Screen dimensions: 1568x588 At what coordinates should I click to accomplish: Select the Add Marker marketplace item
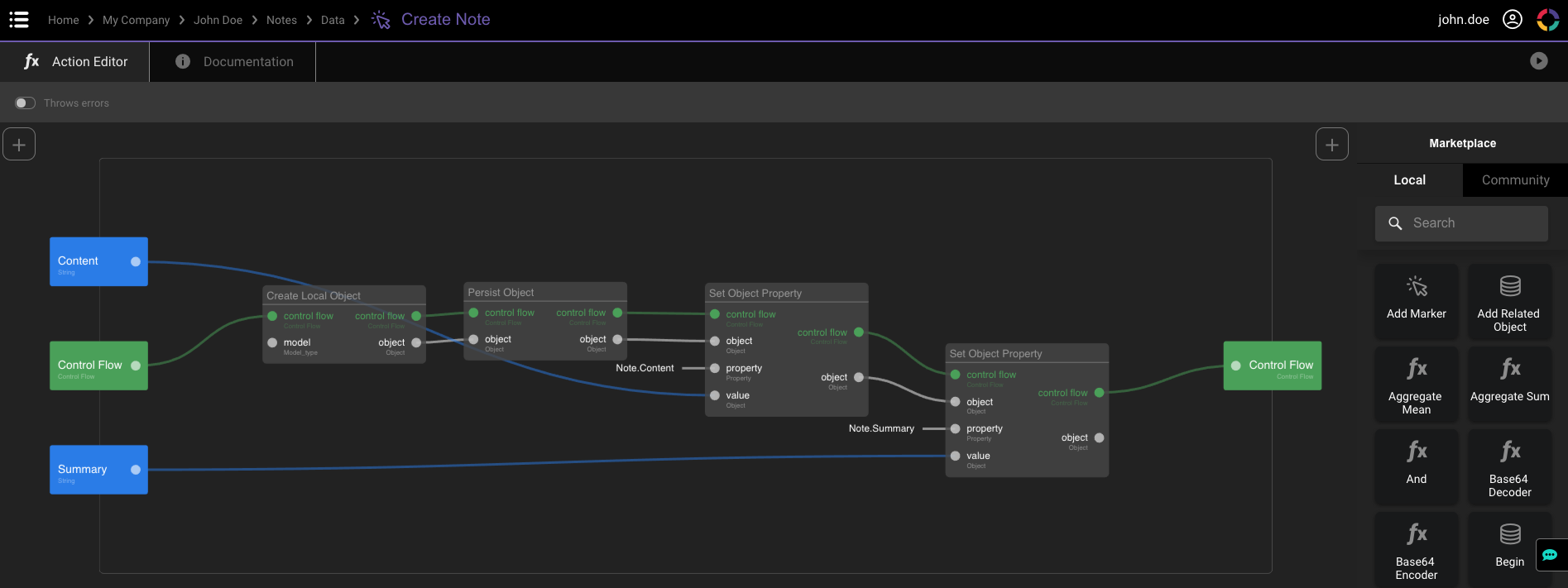coord(1416,300)
